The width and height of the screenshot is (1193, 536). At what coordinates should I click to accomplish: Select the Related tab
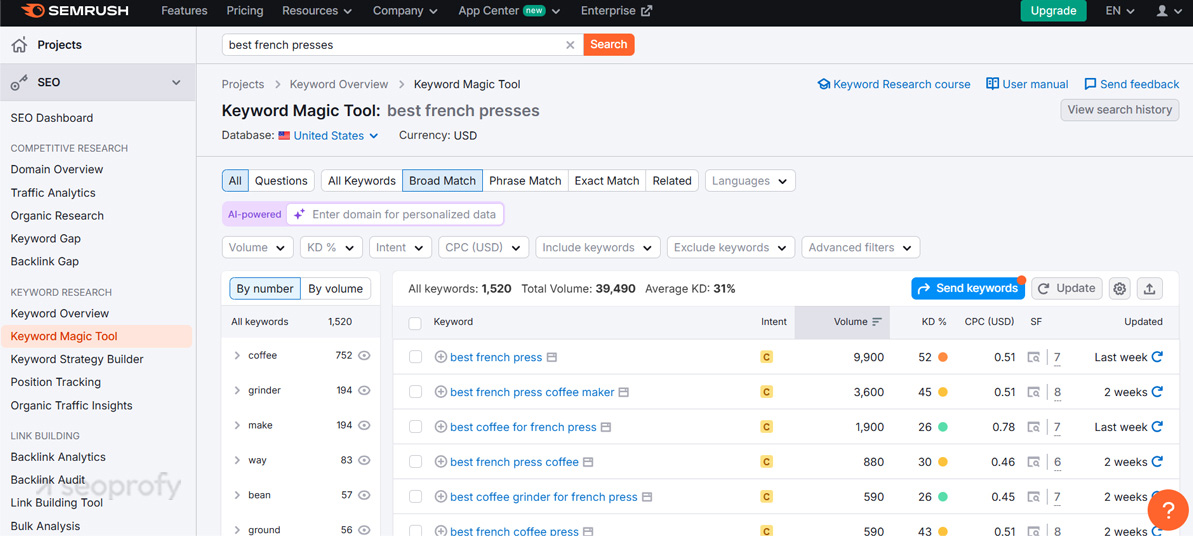[x=672, y=181]
